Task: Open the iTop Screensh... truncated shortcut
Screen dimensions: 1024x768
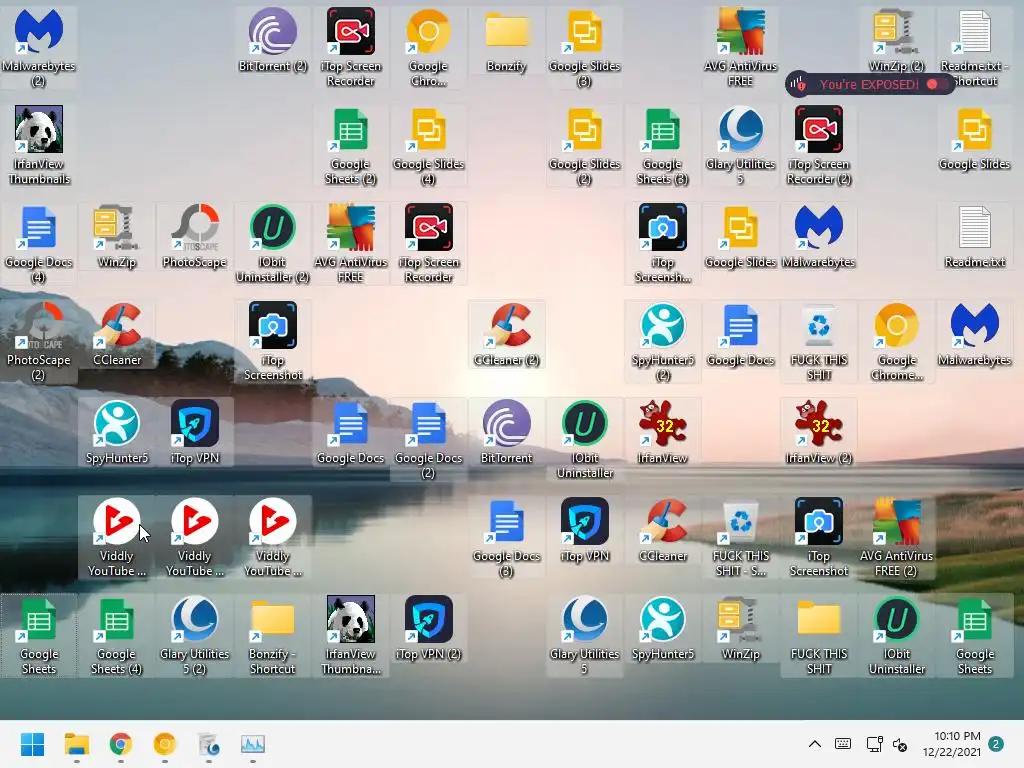Action: click(662, 243)
